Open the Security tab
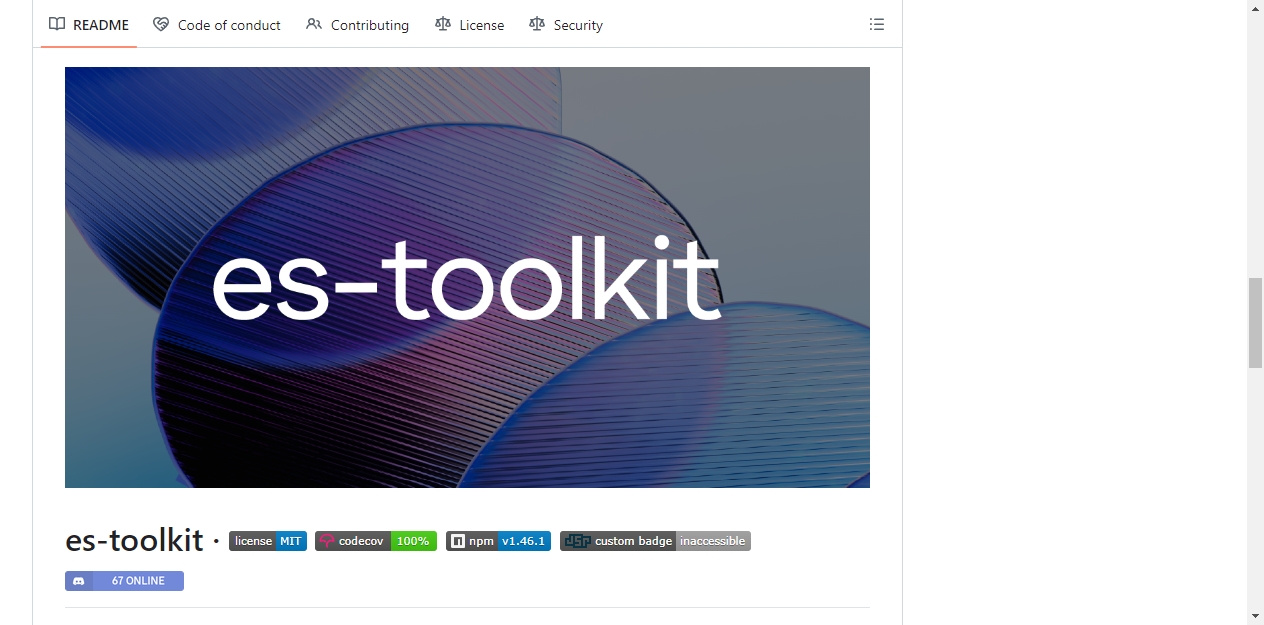 [x=566, y=25]
